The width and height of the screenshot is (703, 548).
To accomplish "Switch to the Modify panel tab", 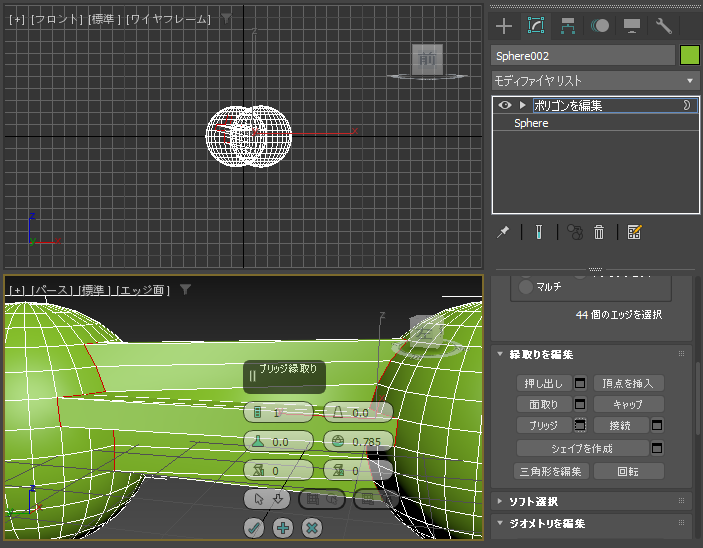I will tap(536, 26).
